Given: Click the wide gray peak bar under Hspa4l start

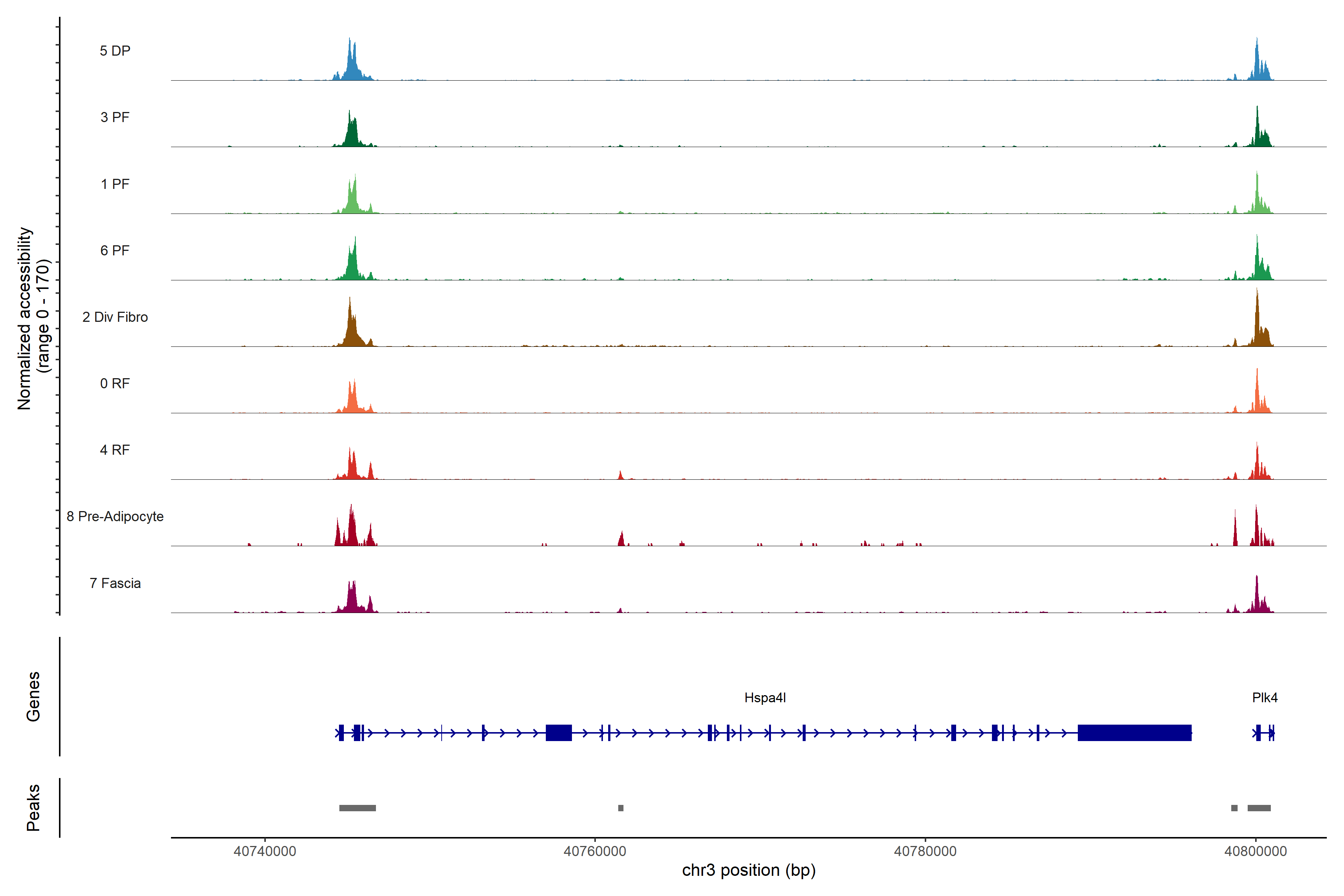Looking at the screenshot, I should click(357, 808).
